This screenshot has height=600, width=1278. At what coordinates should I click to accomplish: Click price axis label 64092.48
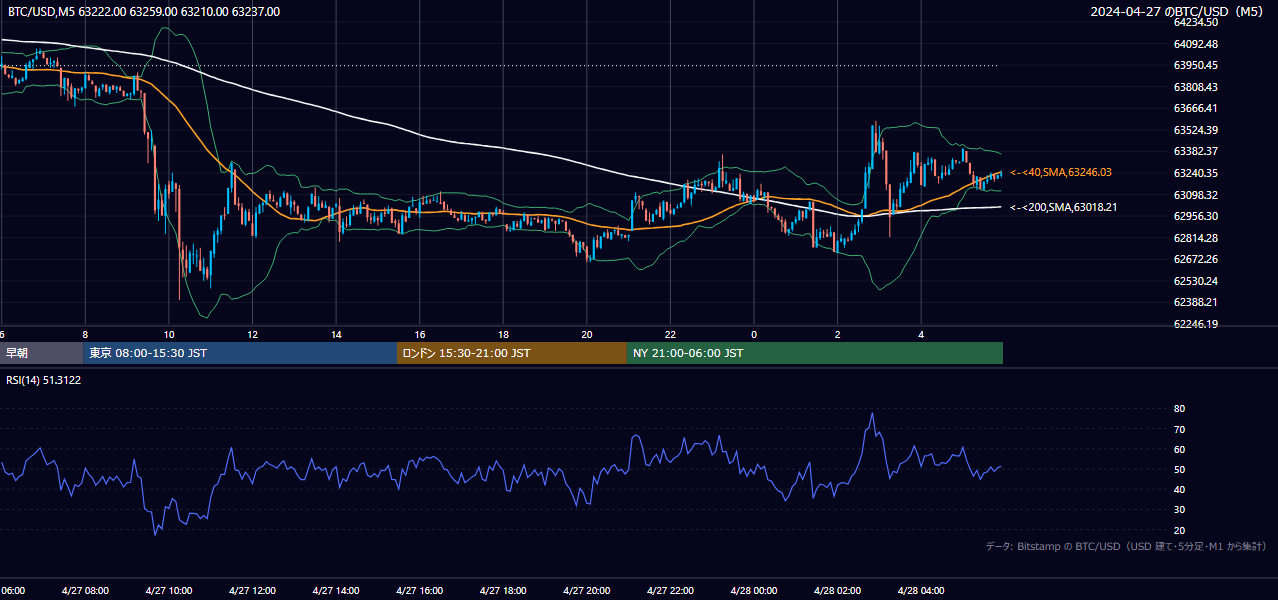click(1196, 44)
